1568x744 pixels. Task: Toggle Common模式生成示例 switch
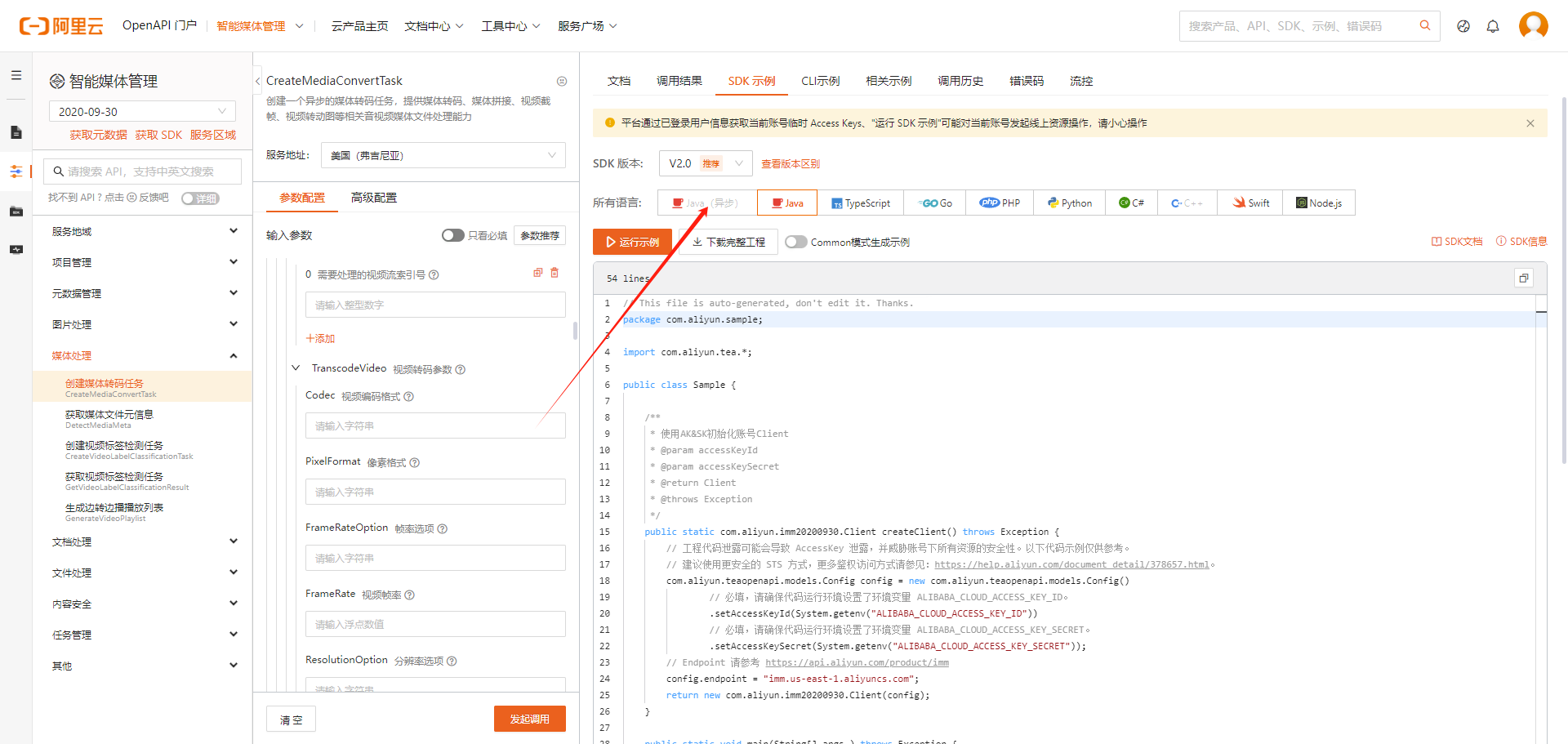tap(796, 242)
